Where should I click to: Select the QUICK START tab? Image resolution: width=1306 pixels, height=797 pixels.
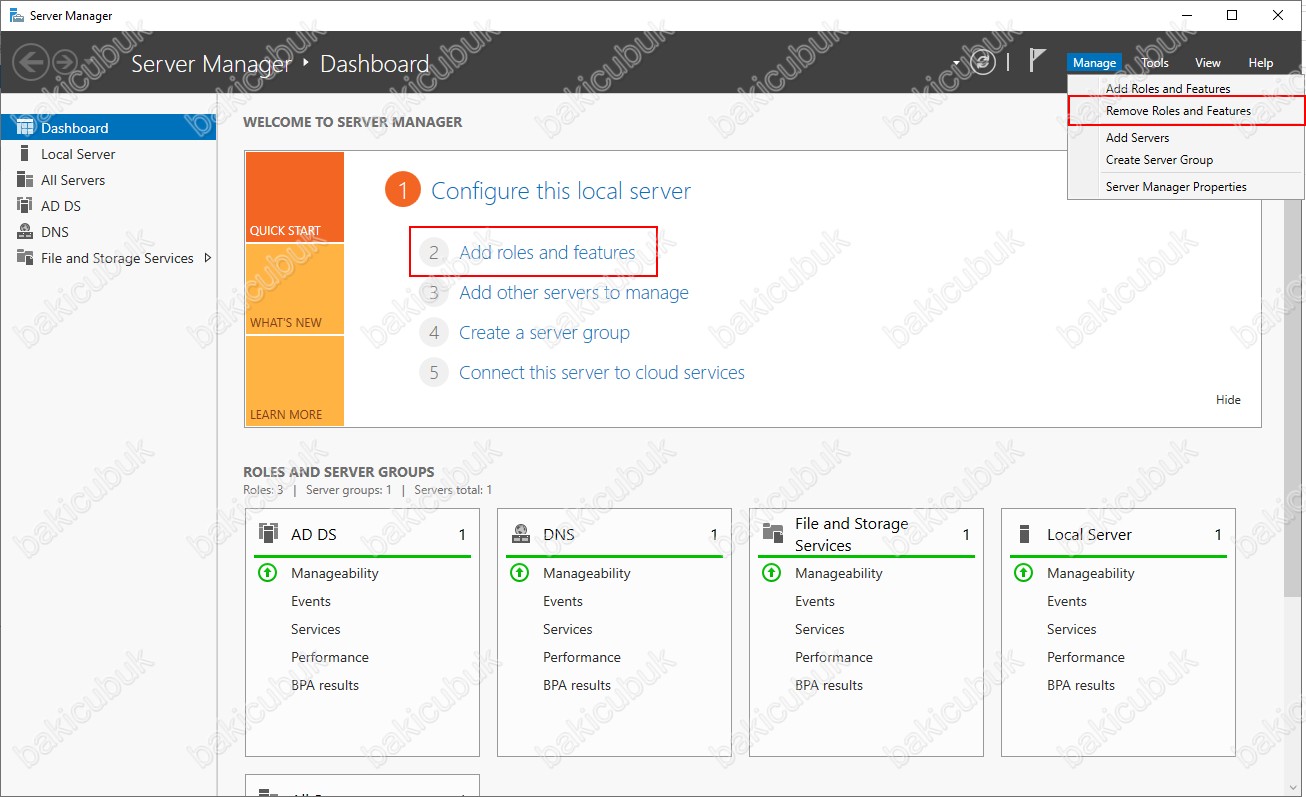coord(294,197)
